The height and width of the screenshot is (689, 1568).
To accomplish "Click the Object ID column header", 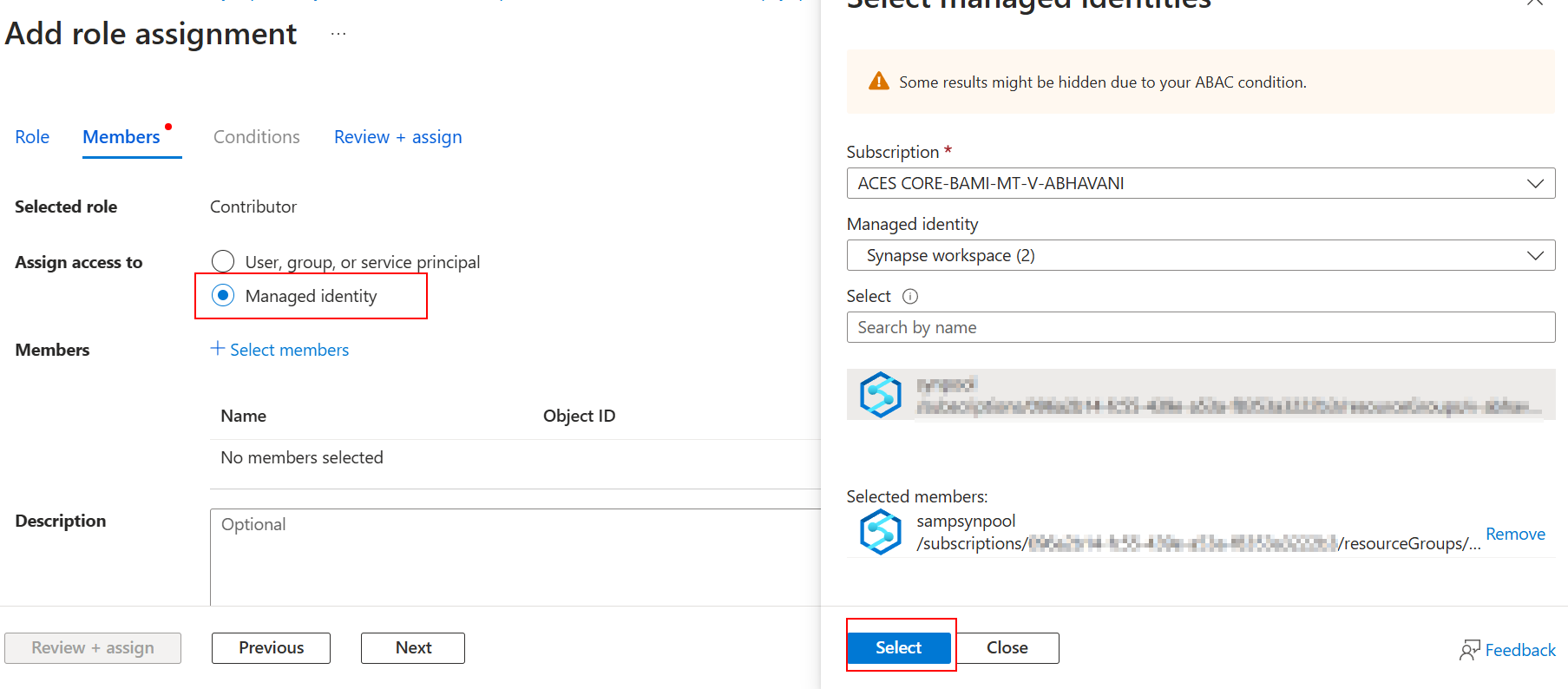I will click(x=579, y=416).
